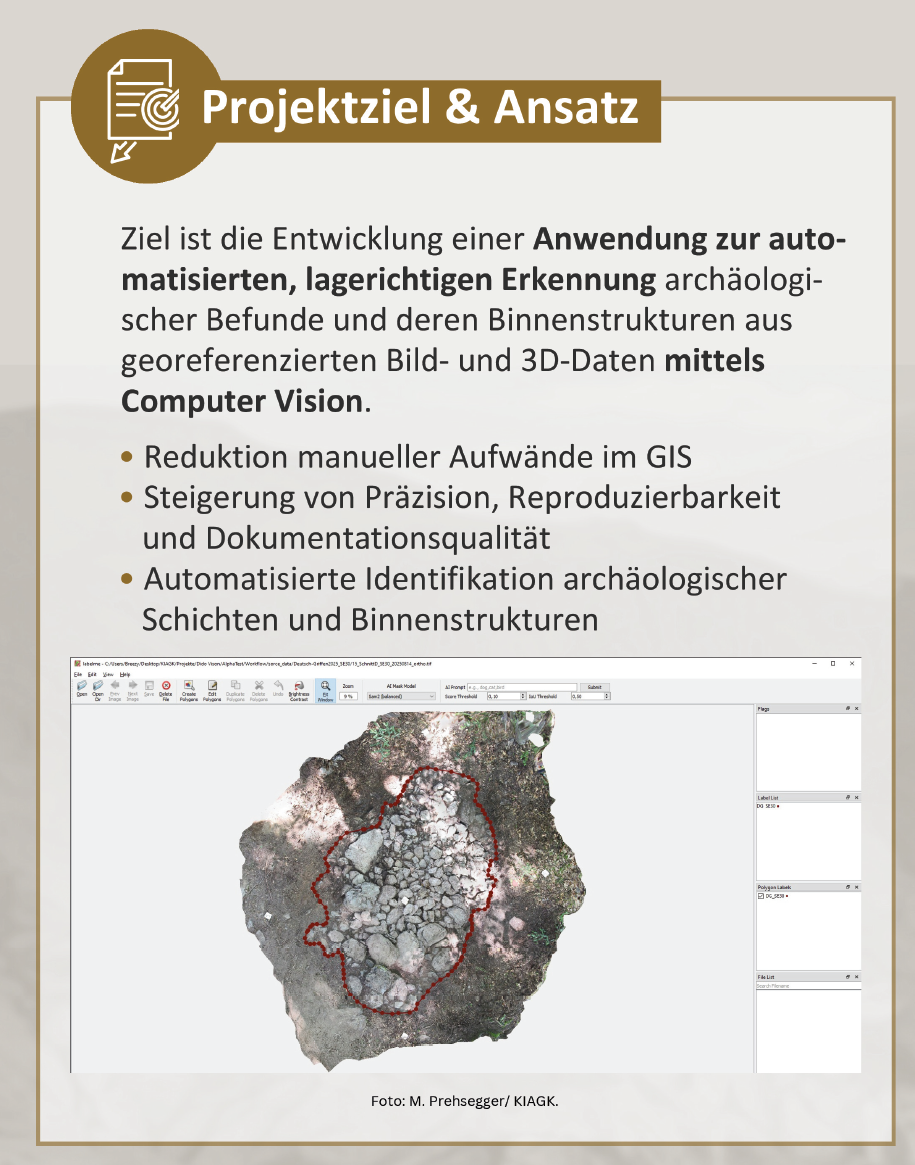Open the File menu
This screenshot has width=915, height=1165.
pos(78,675)
